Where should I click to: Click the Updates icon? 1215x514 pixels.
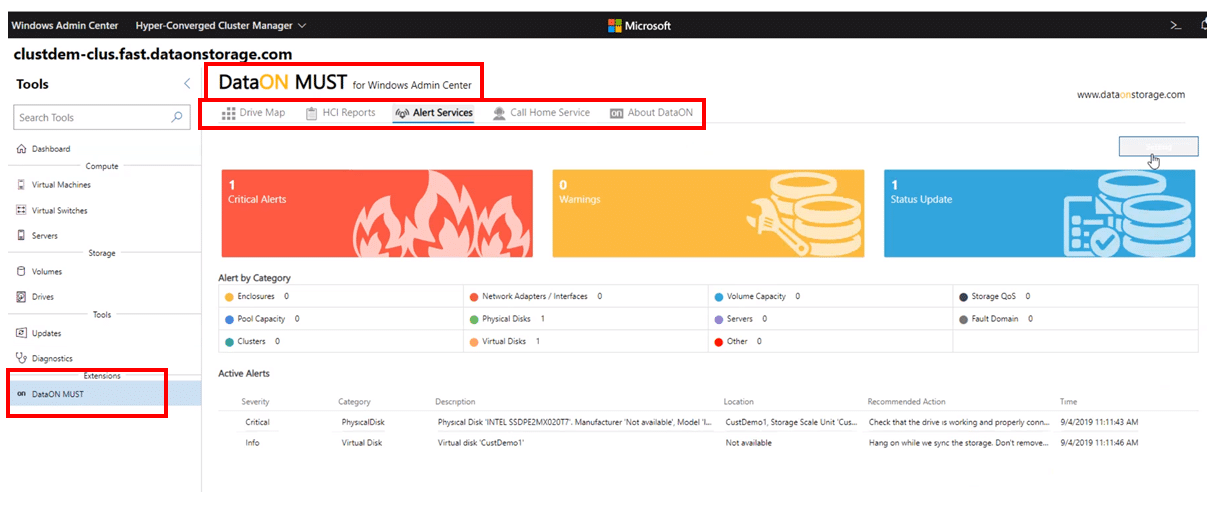21,333
